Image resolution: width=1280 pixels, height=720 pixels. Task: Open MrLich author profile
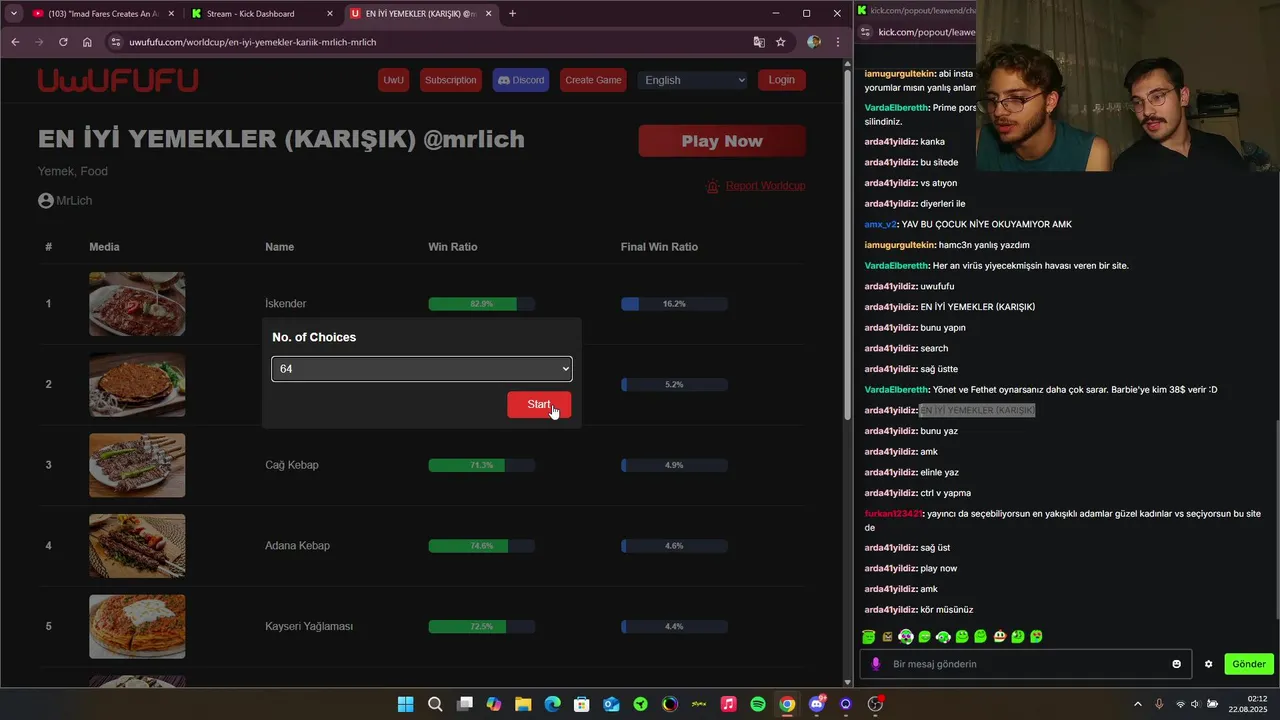click(65, 200)
